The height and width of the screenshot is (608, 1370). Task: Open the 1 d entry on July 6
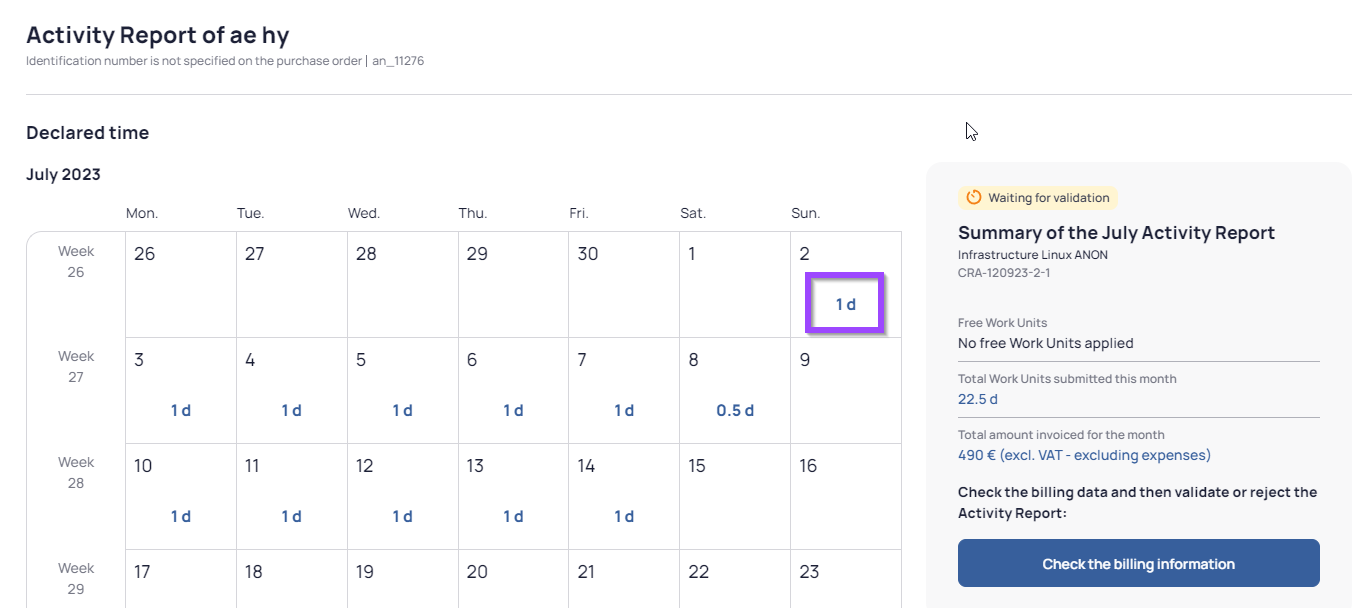(513, 410)
